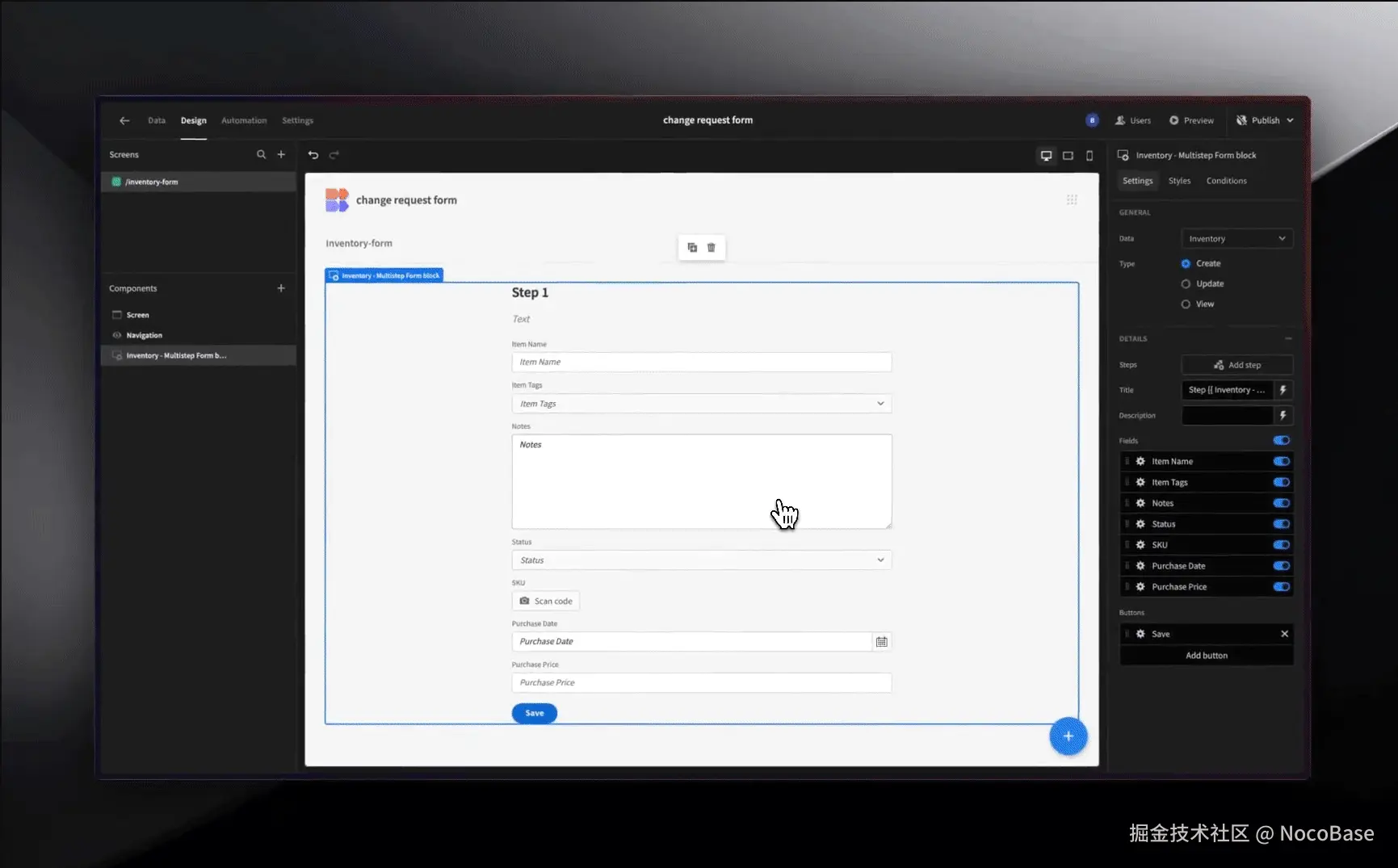Click the Preview button
The width and height of the screenshot is (1398, 868).
[1191, 120]
